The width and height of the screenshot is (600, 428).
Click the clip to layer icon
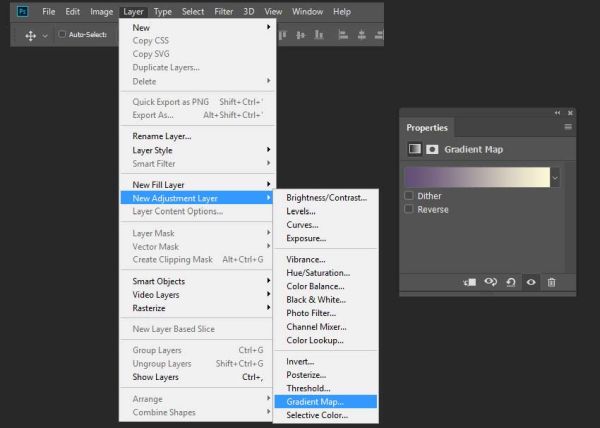470,282
